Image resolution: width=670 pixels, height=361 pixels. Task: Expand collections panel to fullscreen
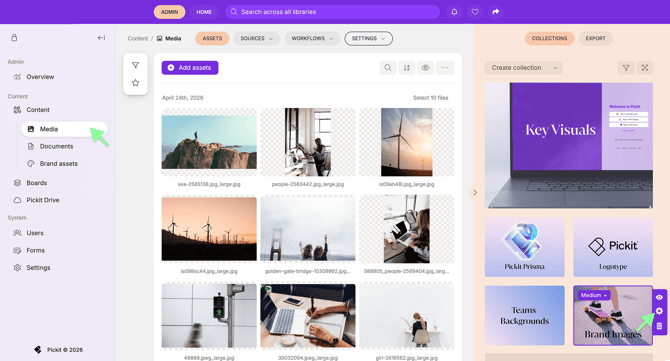coord(645,68)
